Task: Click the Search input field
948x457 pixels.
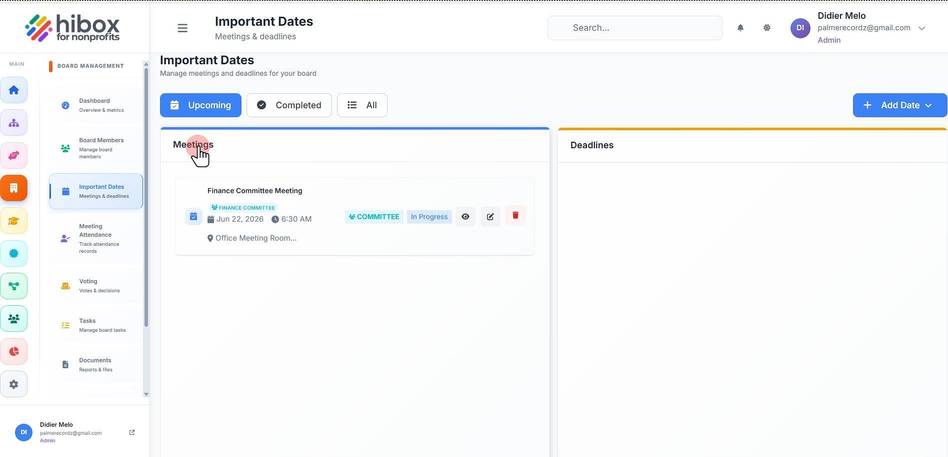Action: point(635,28)
